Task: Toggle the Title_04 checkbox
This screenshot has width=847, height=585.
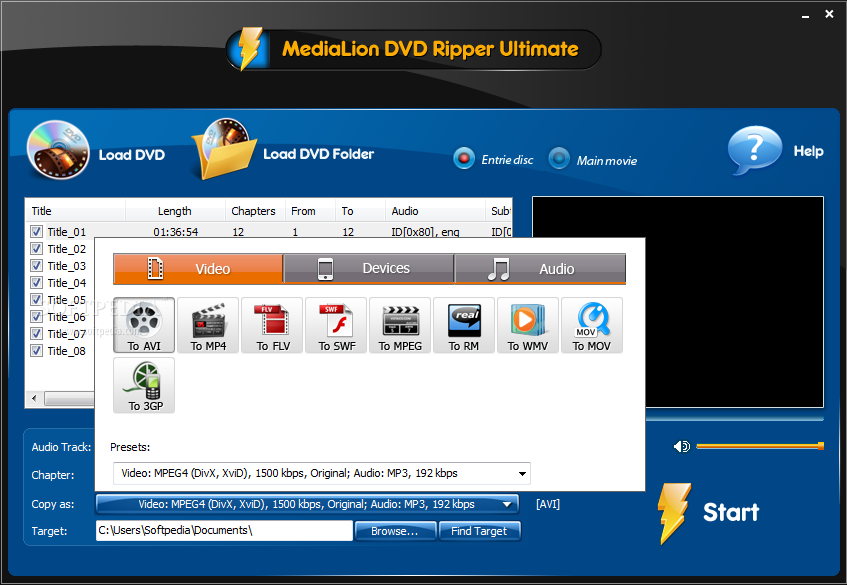Action: (36, 283)
